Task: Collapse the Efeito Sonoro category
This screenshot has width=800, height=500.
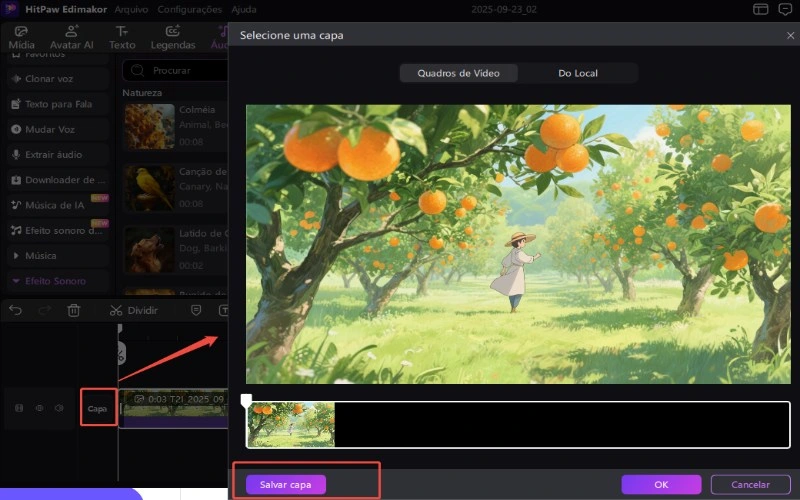Action: [55, 281]
